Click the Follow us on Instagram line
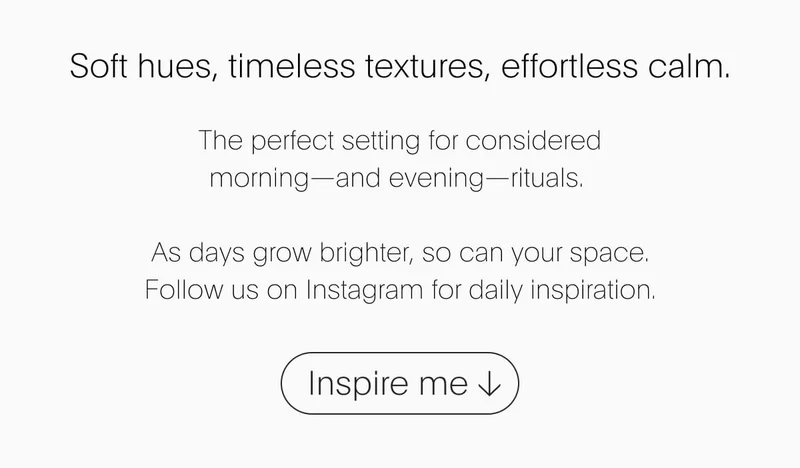Viewport: 800px width, 468px height. (x=399, y=290)
